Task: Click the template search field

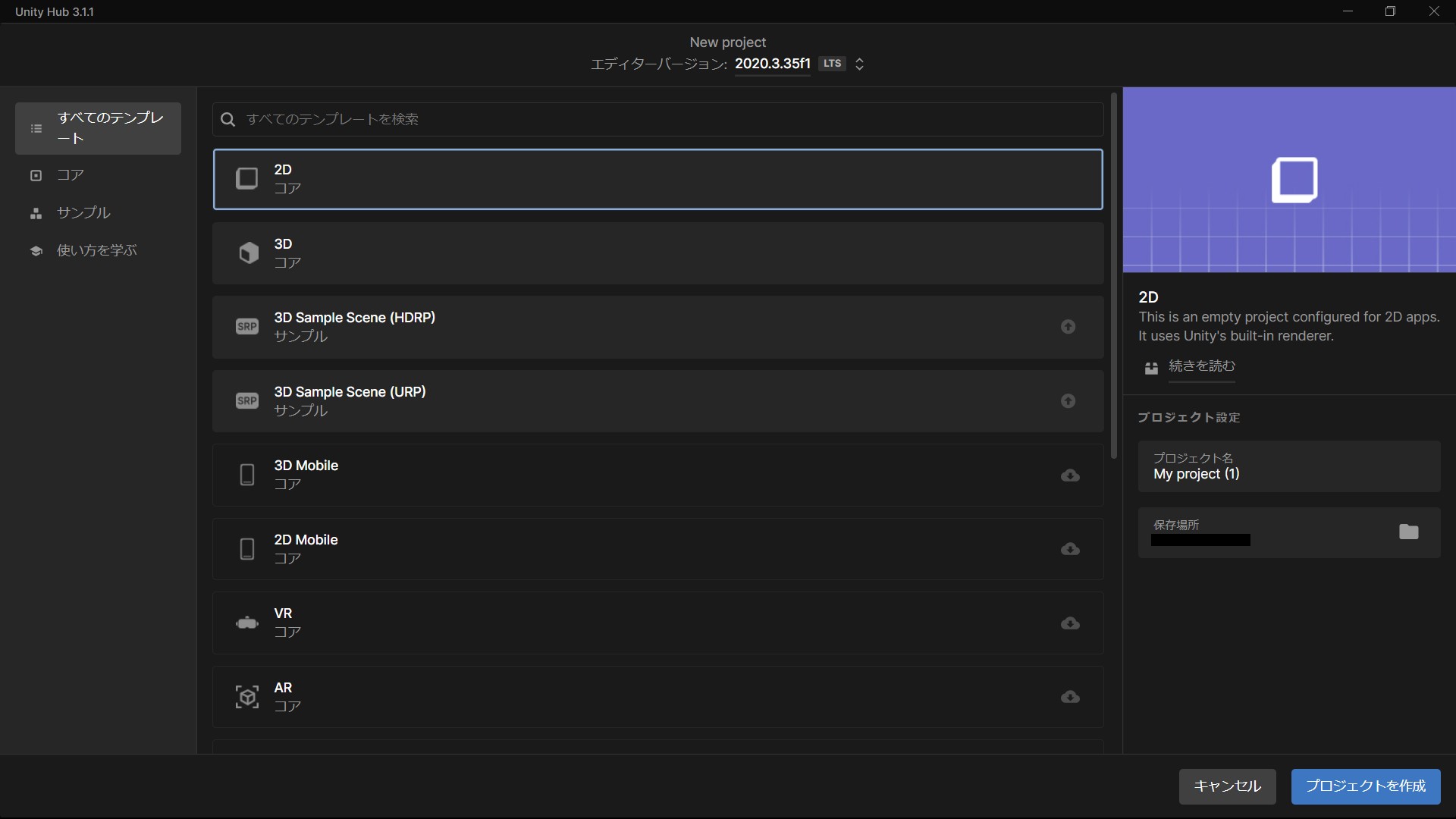Action: point(658,119)
